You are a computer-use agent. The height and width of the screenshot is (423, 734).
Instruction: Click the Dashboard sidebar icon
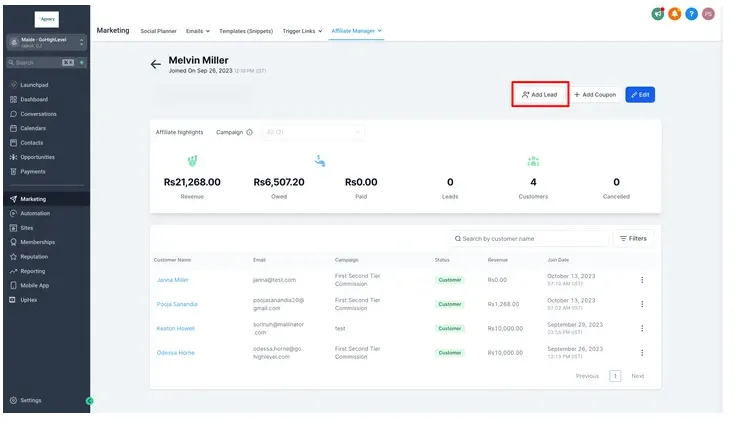click(x=13, y=99)
